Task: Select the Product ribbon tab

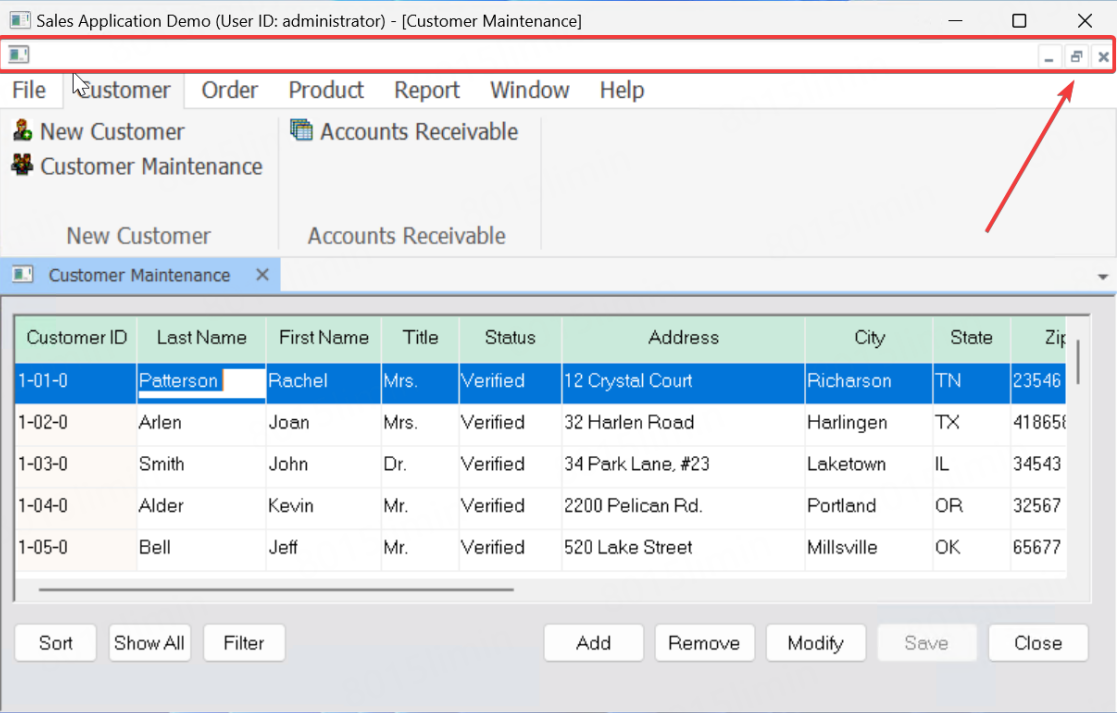Action: pos(326,90)
